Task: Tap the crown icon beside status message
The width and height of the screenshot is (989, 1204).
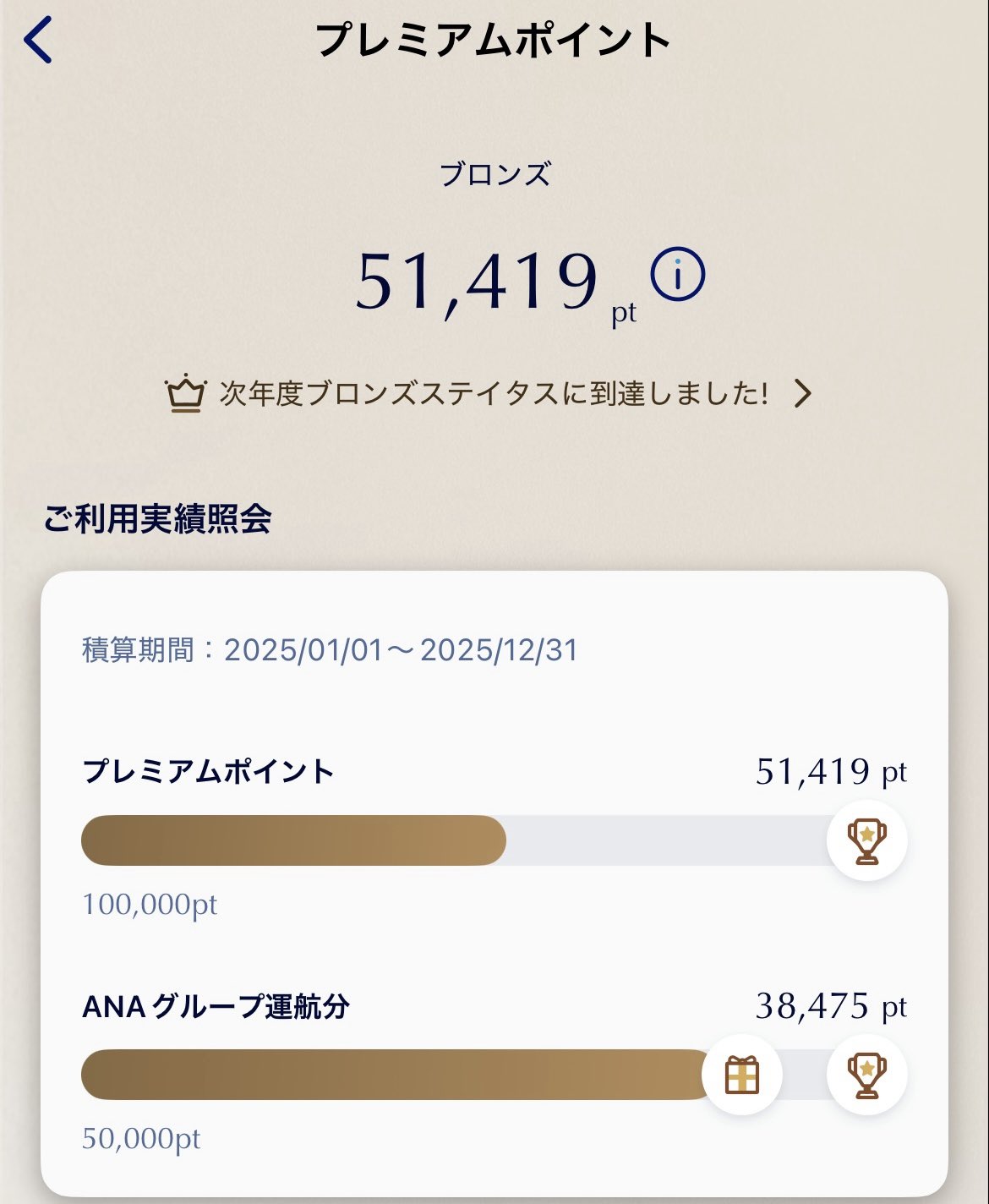Action: [x=186, y=394]
